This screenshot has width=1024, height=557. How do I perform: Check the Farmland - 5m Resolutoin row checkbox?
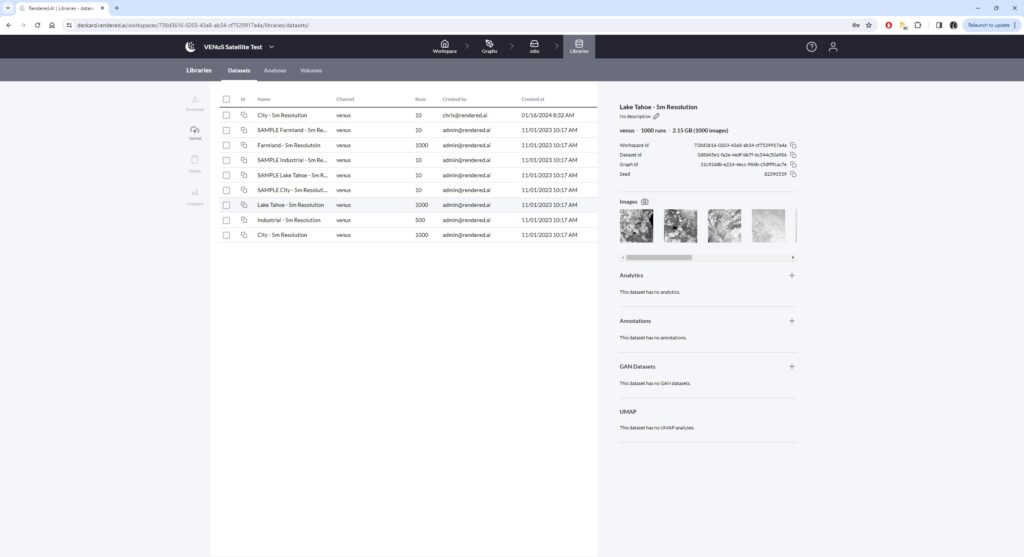[x=227, y=145]
